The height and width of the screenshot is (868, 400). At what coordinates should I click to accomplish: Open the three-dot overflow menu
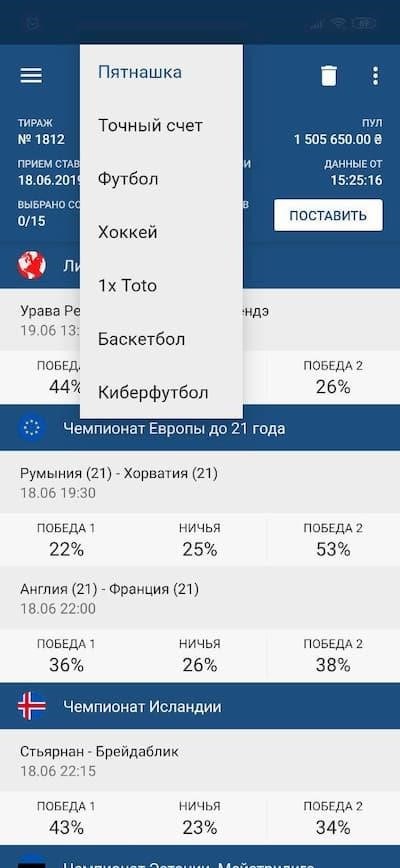[376, 75]
